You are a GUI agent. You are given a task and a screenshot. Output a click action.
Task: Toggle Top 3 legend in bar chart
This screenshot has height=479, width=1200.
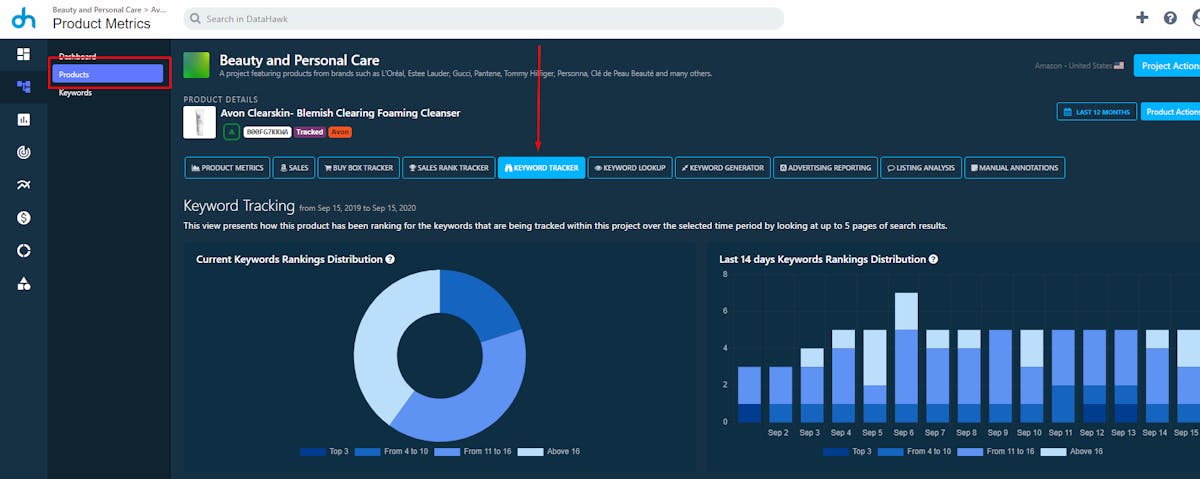(848, 452)
